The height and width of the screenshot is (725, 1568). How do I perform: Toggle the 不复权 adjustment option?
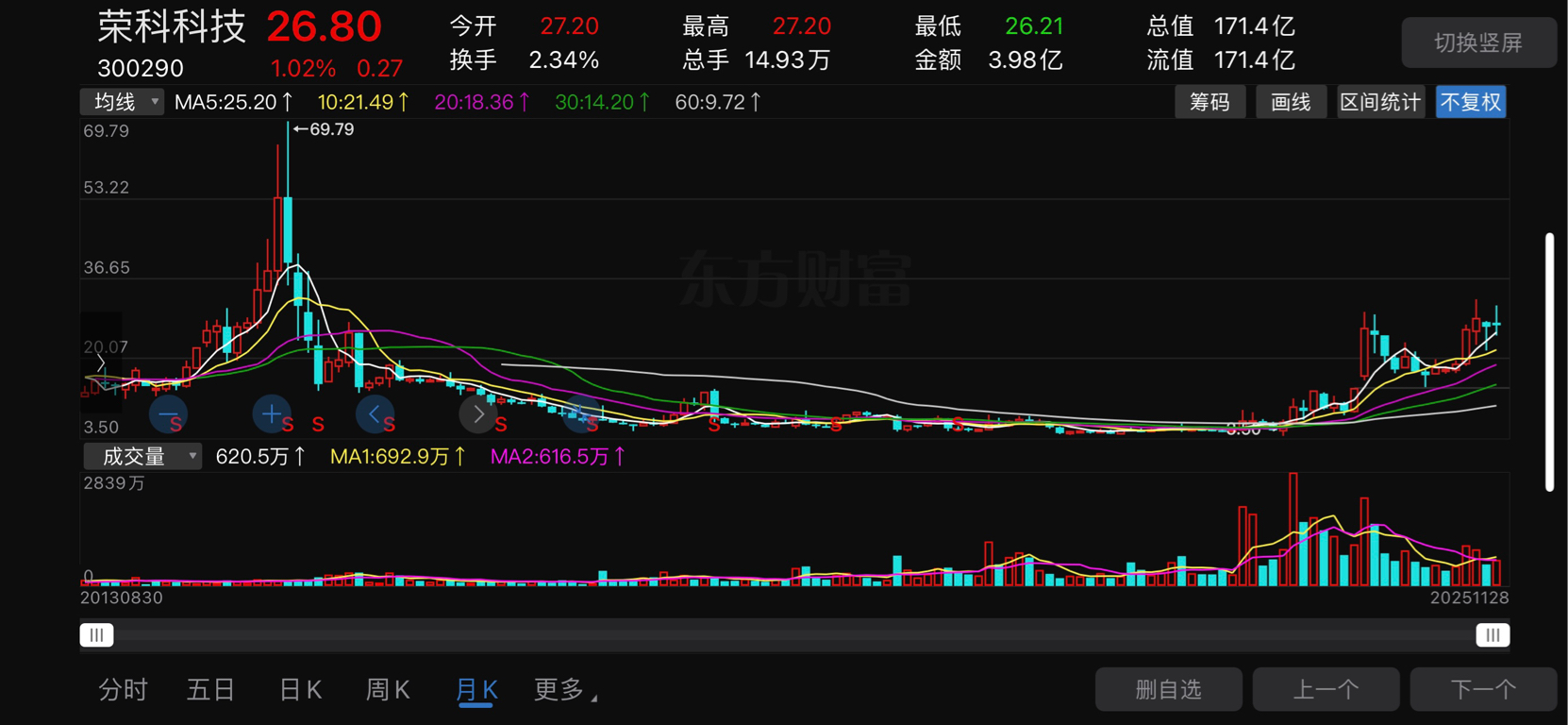1471,102
